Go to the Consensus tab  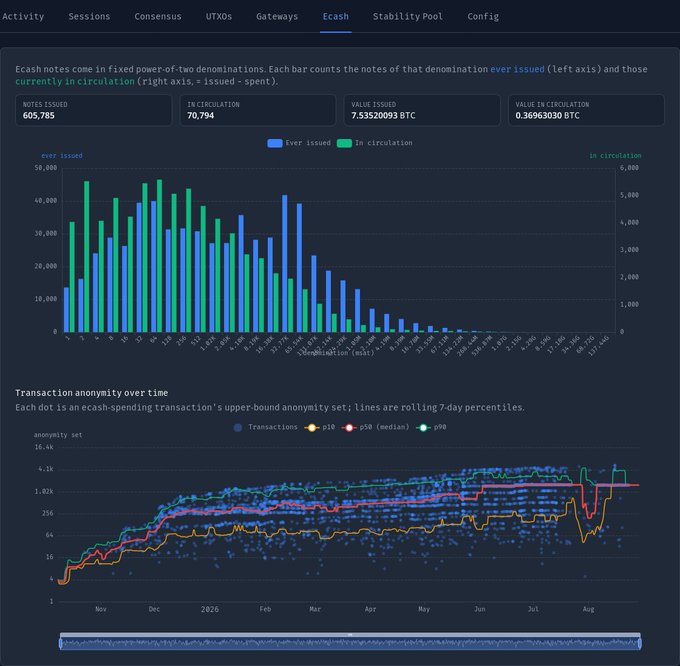[158, 16]
